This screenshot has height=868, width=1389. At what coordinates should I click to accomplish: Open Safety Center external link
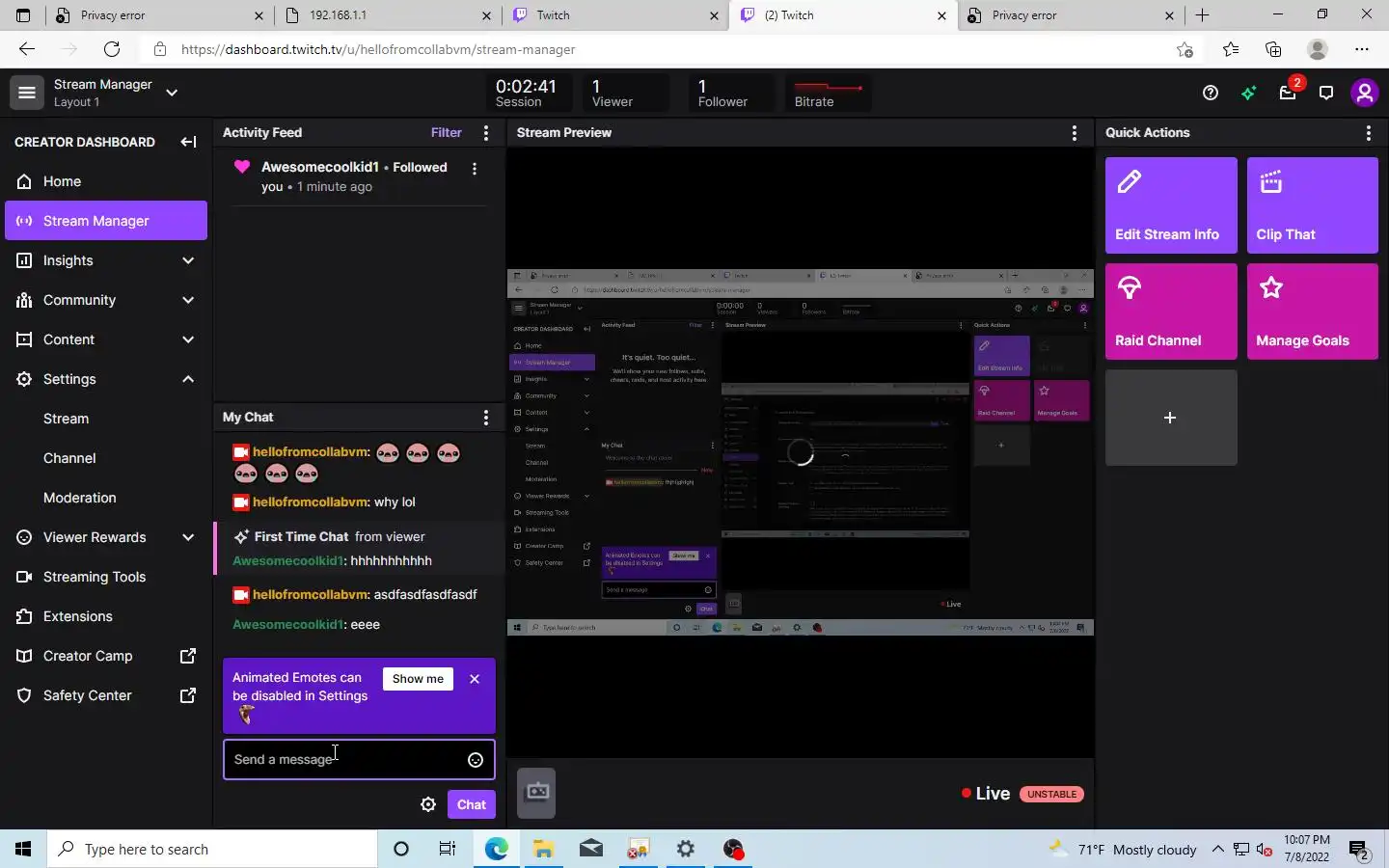point(106,695)
